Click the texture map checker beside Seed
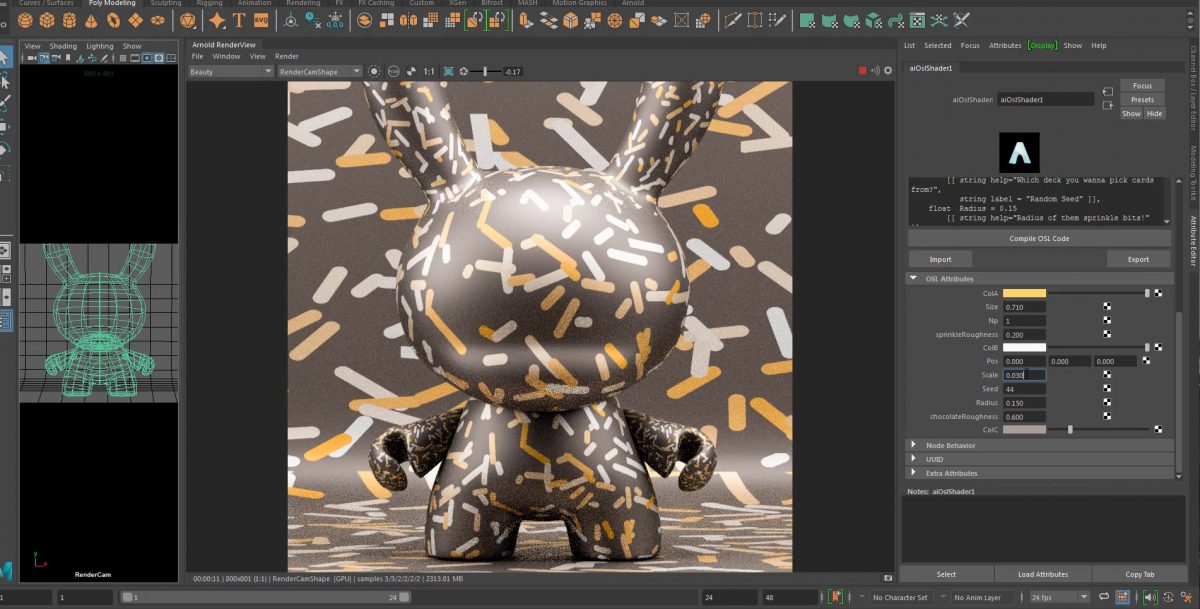Screen dimensions: 1200x609 pyautogui.click(x=1106, y=388)
